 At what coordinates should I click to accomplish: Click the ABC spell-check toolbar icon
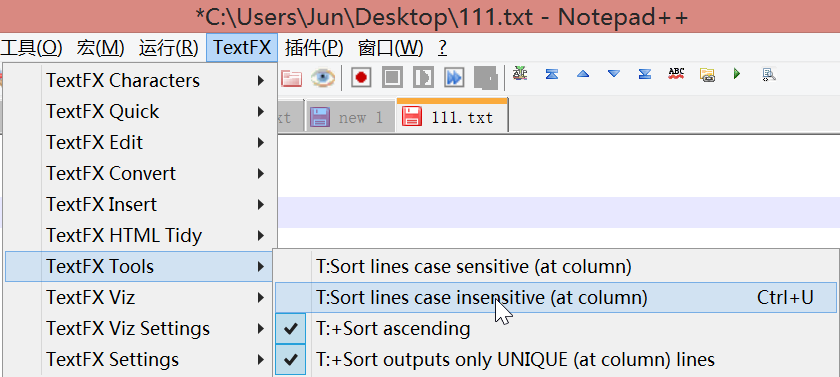click(676, 74)
